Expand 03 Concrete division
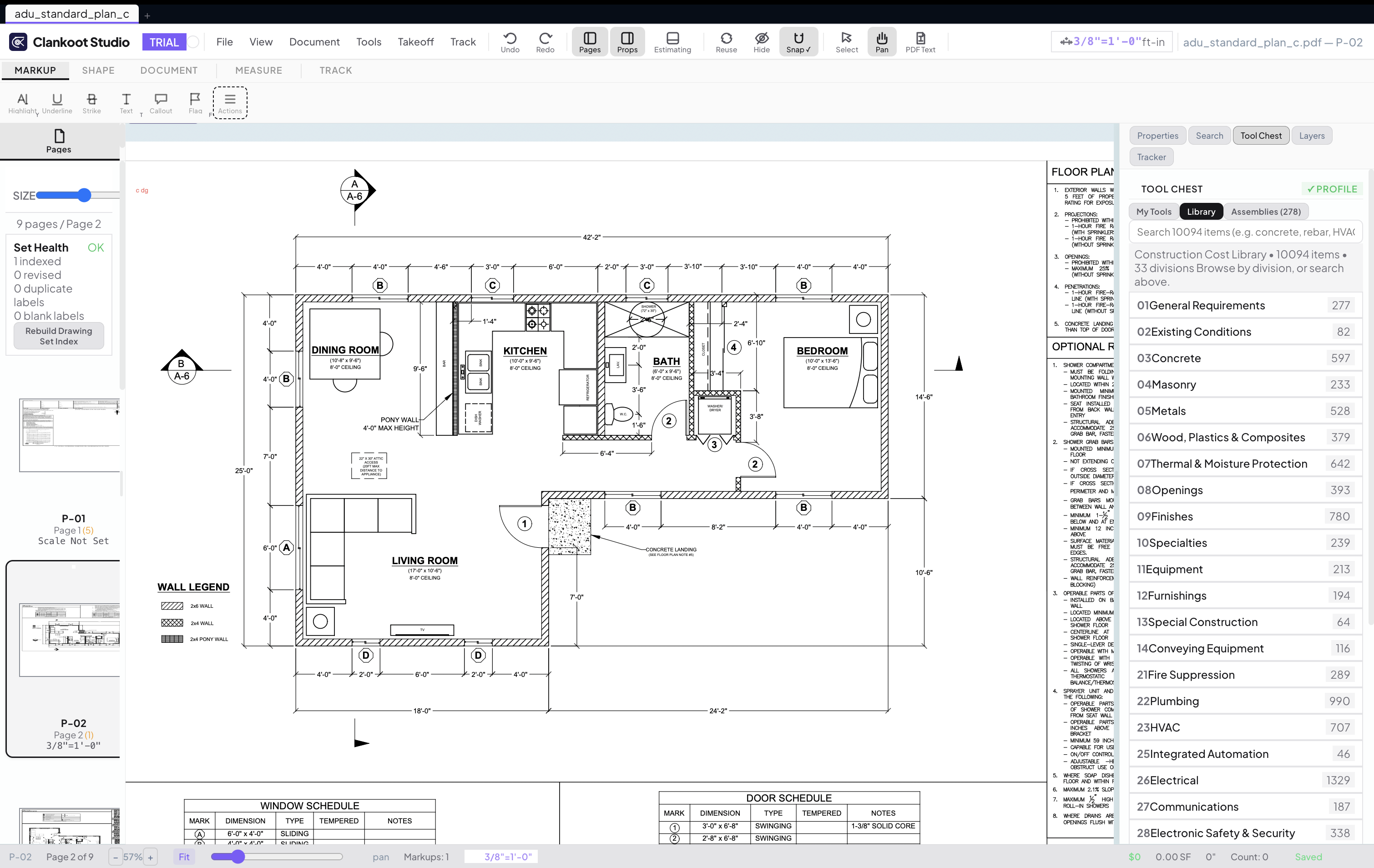This screenshot has height=868, width=1374. tap(1245, 358)
